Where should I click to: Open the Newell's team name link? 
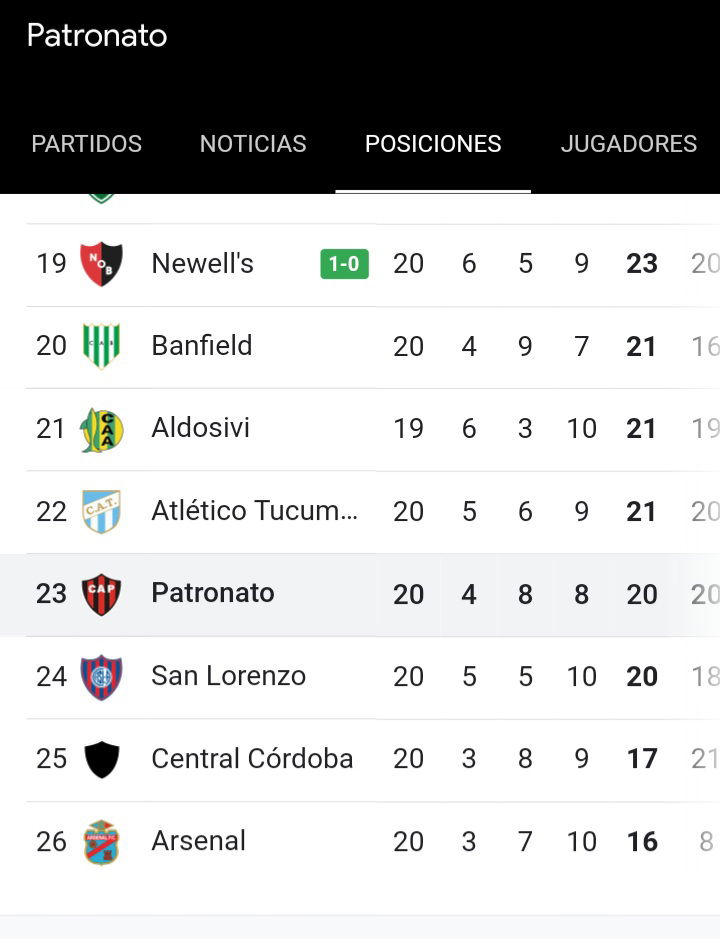click(202, 263)
